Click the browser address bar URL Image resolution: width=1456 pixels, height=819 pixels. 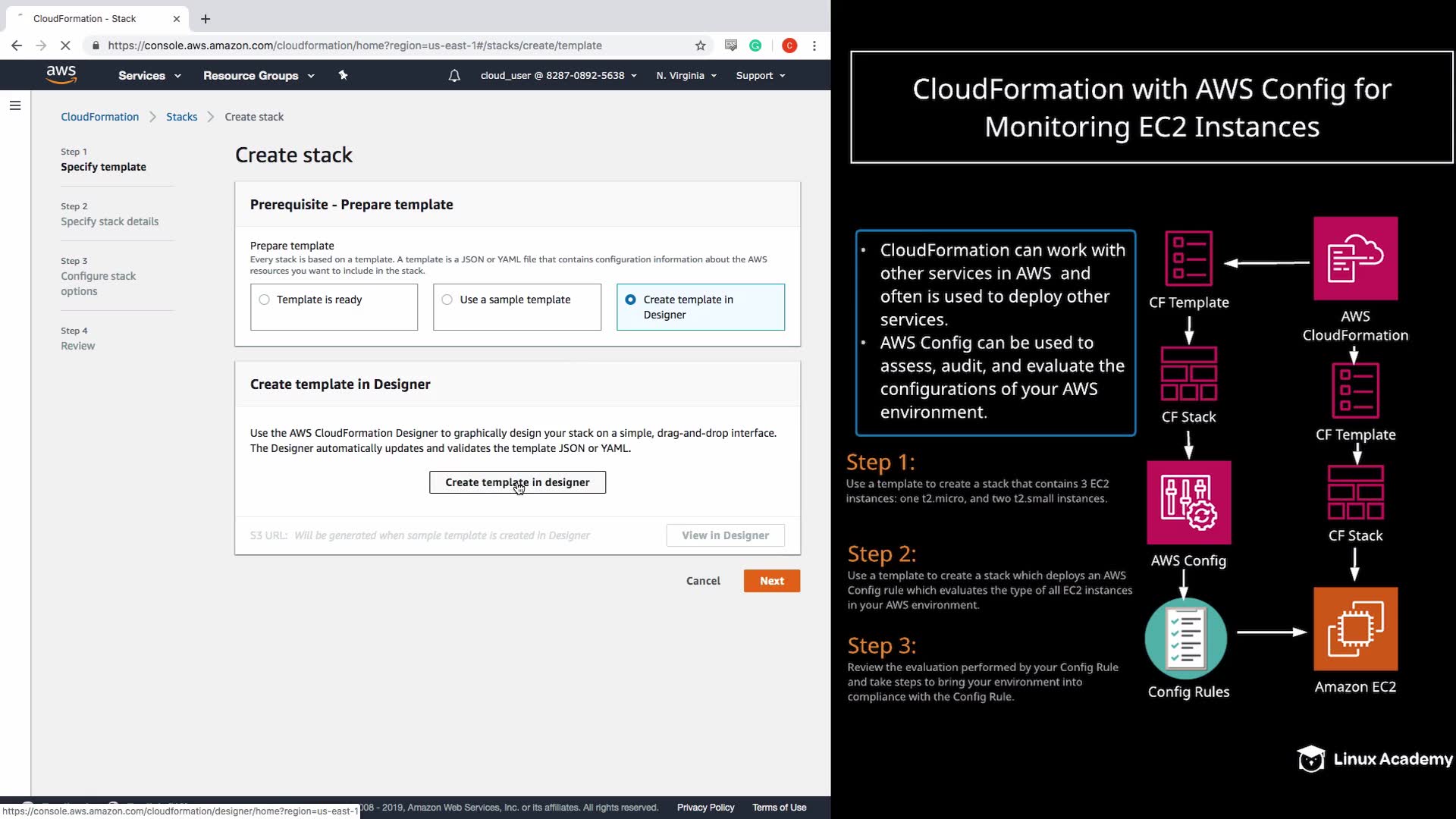355,45
